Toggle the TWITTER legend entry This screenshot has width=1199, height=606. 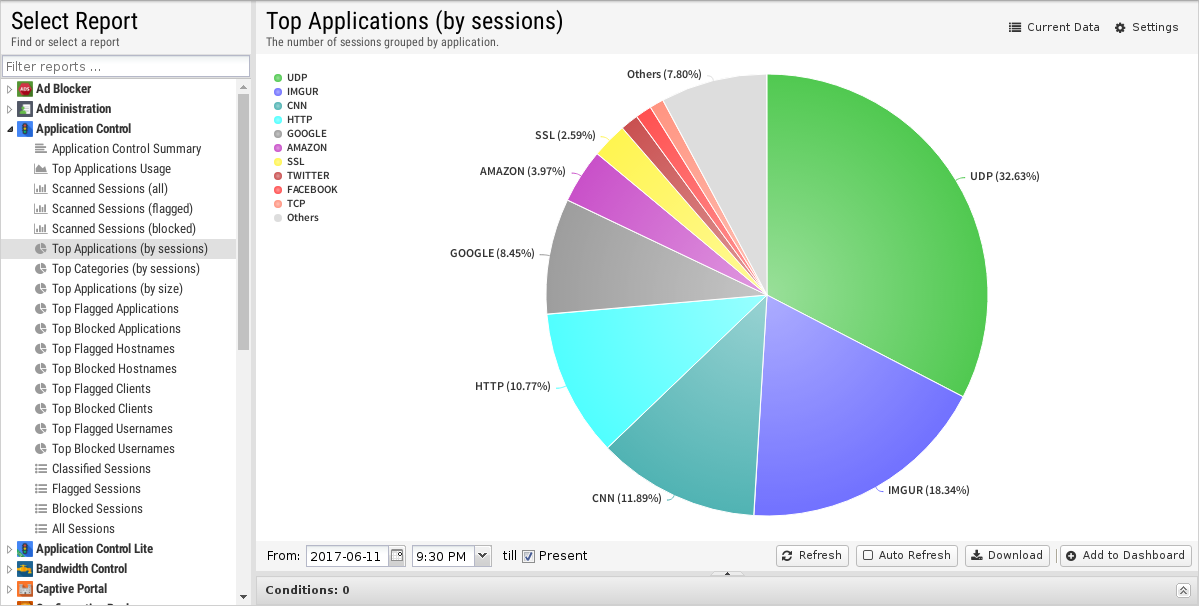point(302,176)
